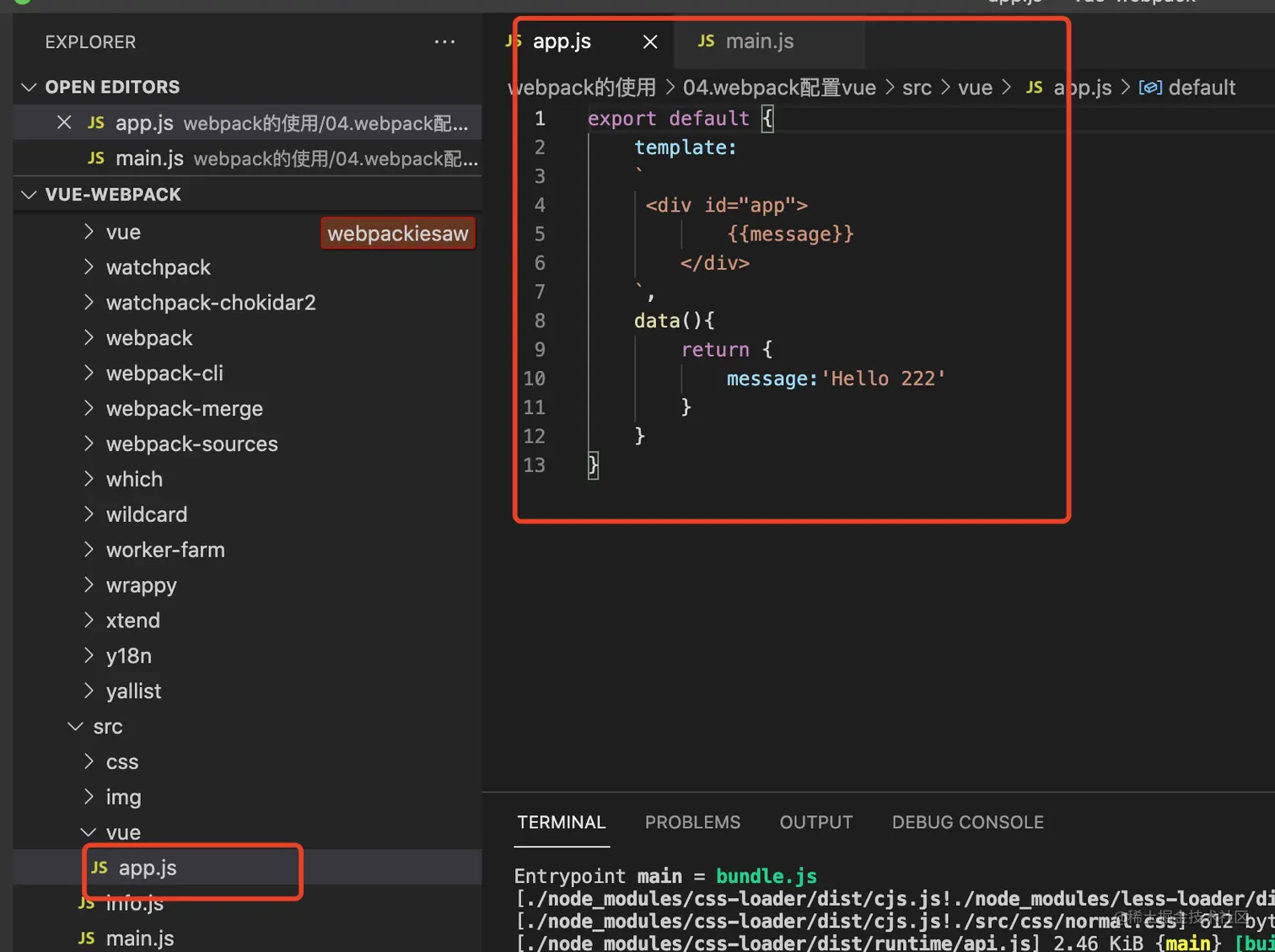Open the Debug Console panel tab

tap(968, 822)
